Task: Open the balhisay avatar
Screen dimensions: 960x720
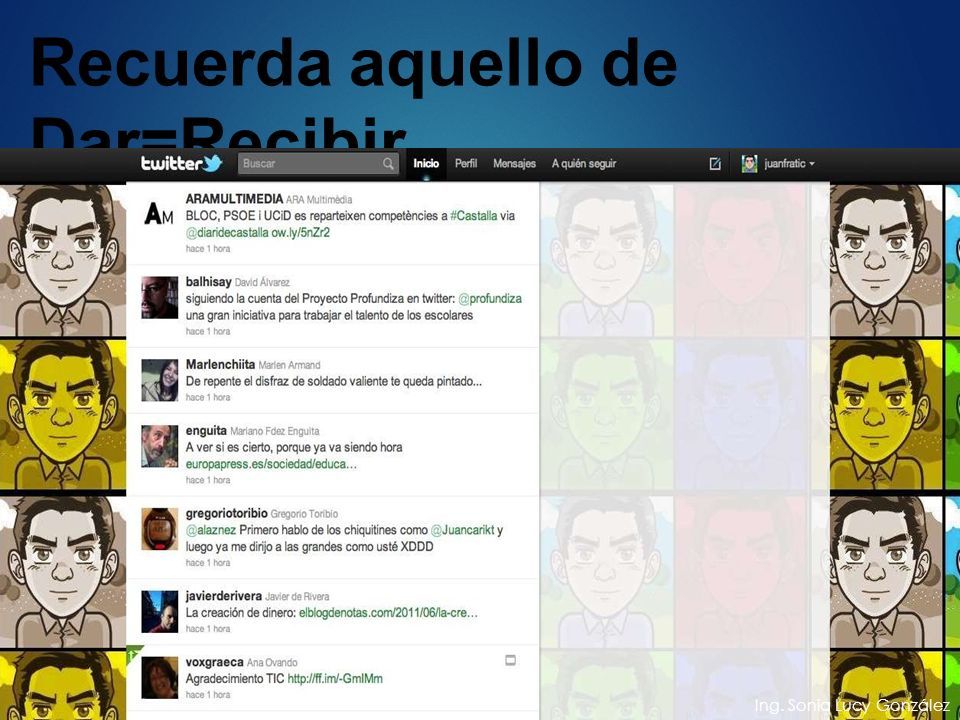Action: [x=159, y=297]
